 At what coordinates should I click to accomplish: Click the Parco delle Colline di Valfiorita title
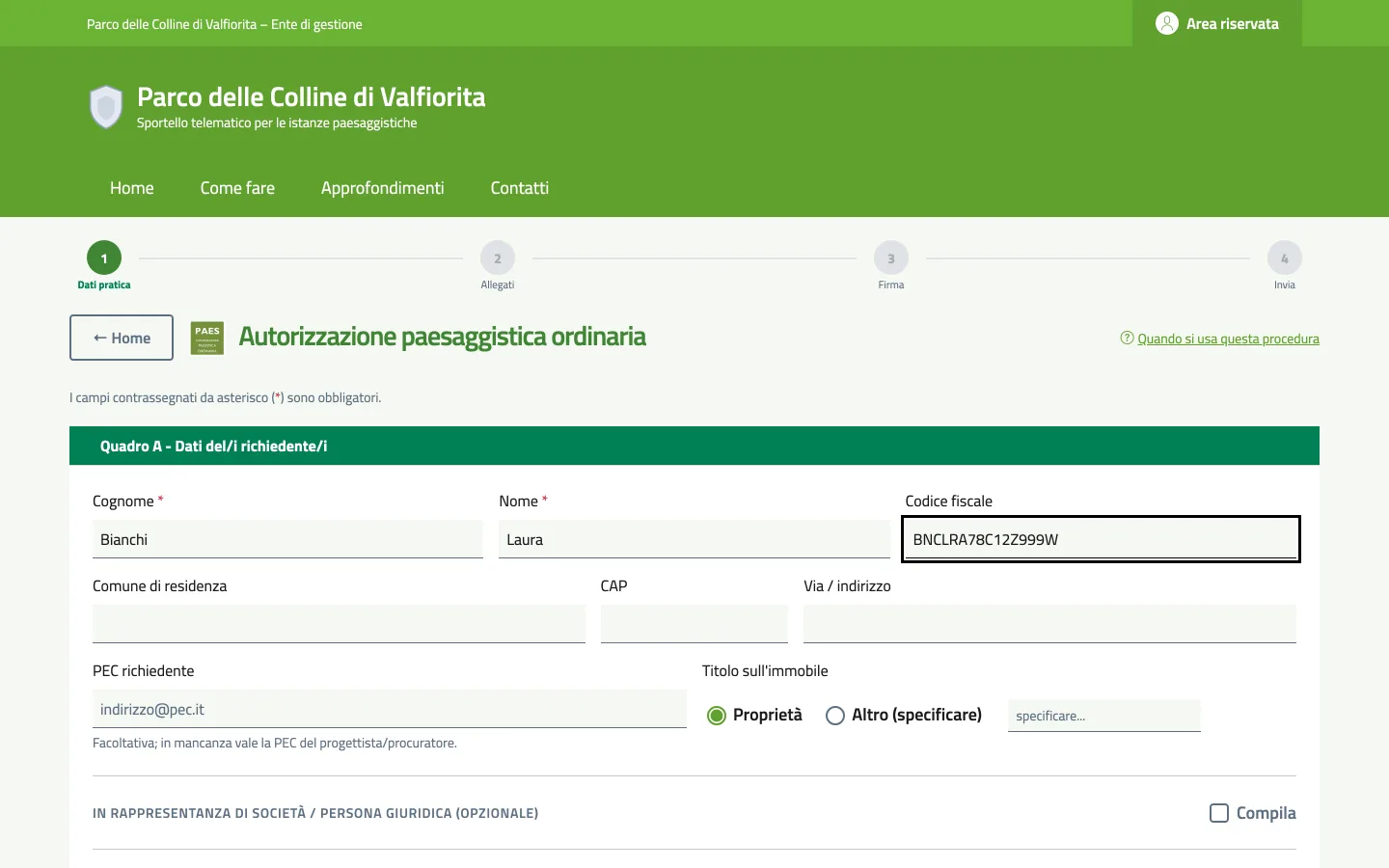click(x=312, y=96)
